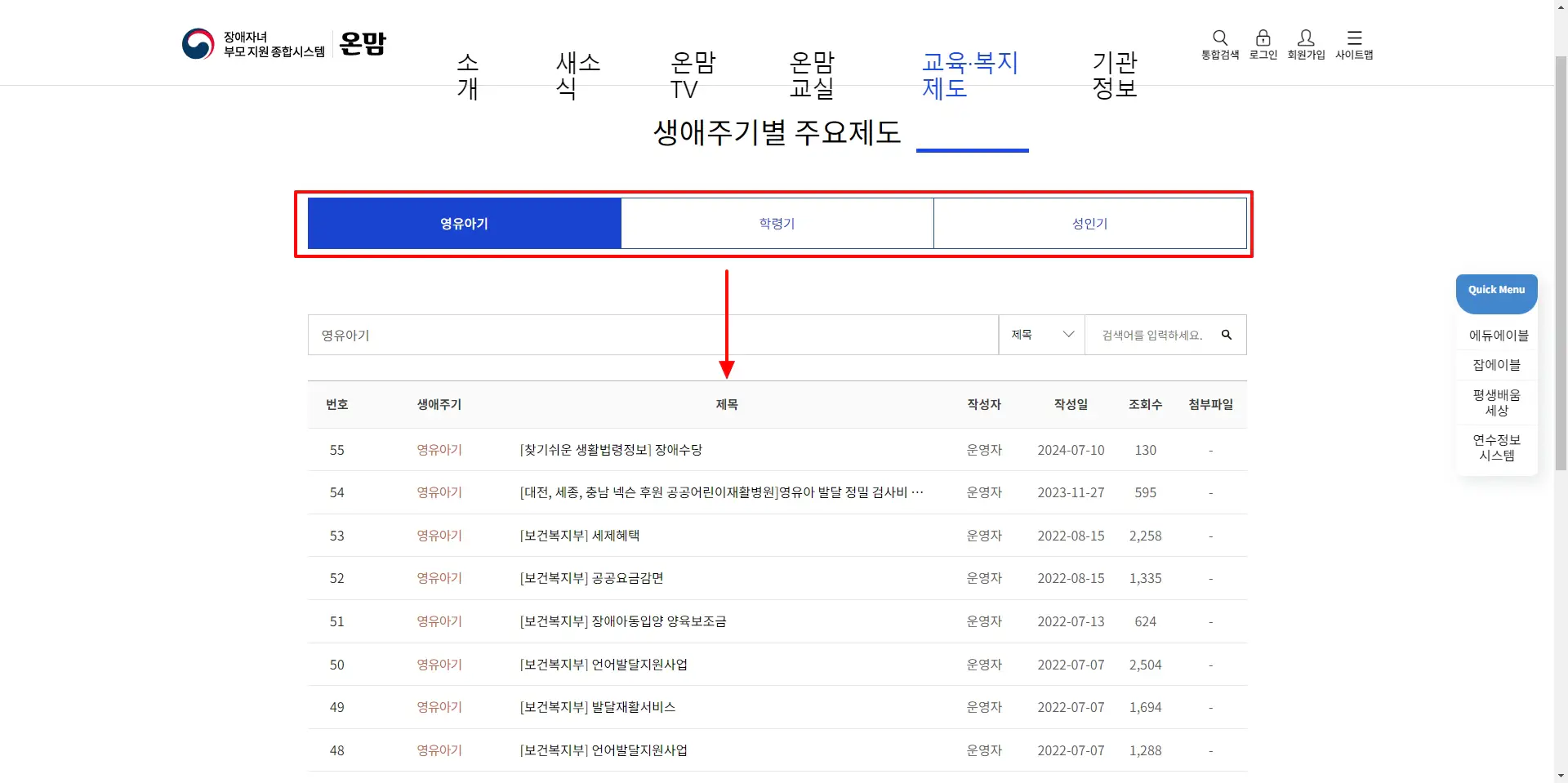Image resolution: width=1568 pixels, height=783 pixels.
Task: Open post number 48 언어발달지원사업
Action: tap(604, 750)
